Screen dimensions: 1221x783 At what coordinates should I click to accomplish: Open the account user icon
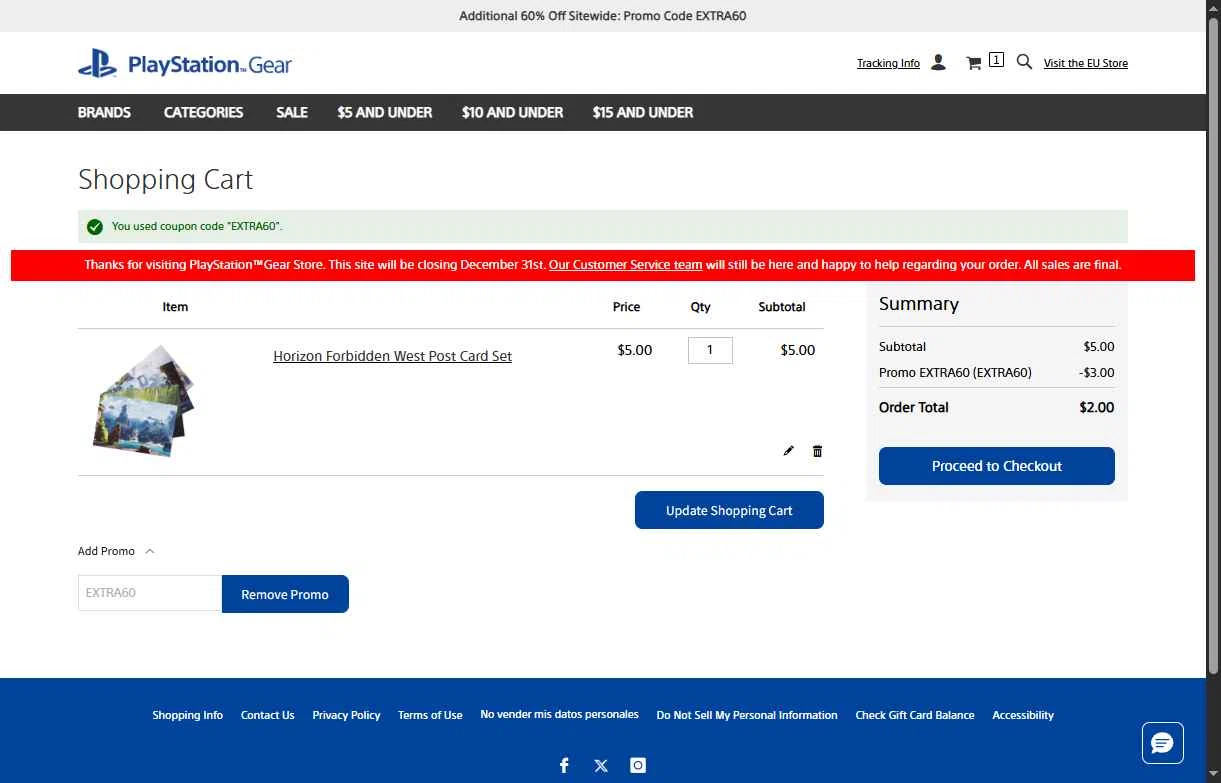click(x=938, y=62)
